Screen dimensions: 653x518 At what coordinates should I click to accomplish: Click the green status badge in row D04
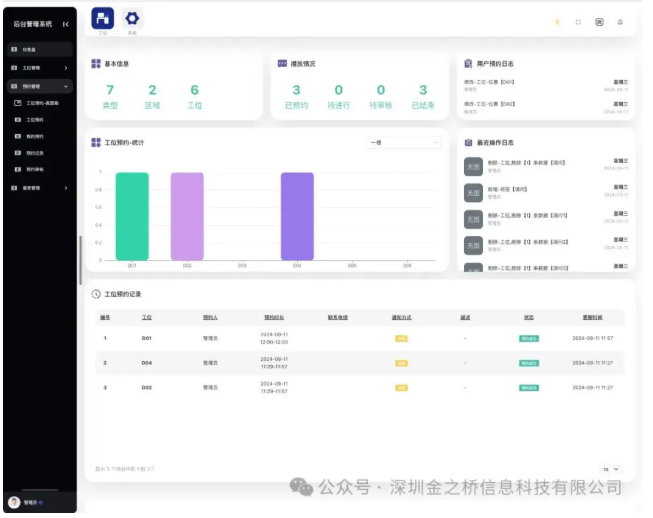(x=529, y=364)
